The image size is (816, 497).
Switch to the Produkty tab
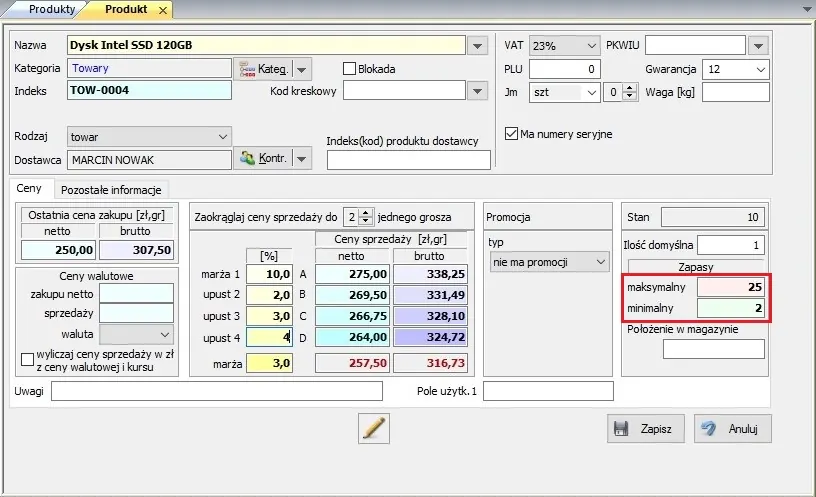click(52, 9)
